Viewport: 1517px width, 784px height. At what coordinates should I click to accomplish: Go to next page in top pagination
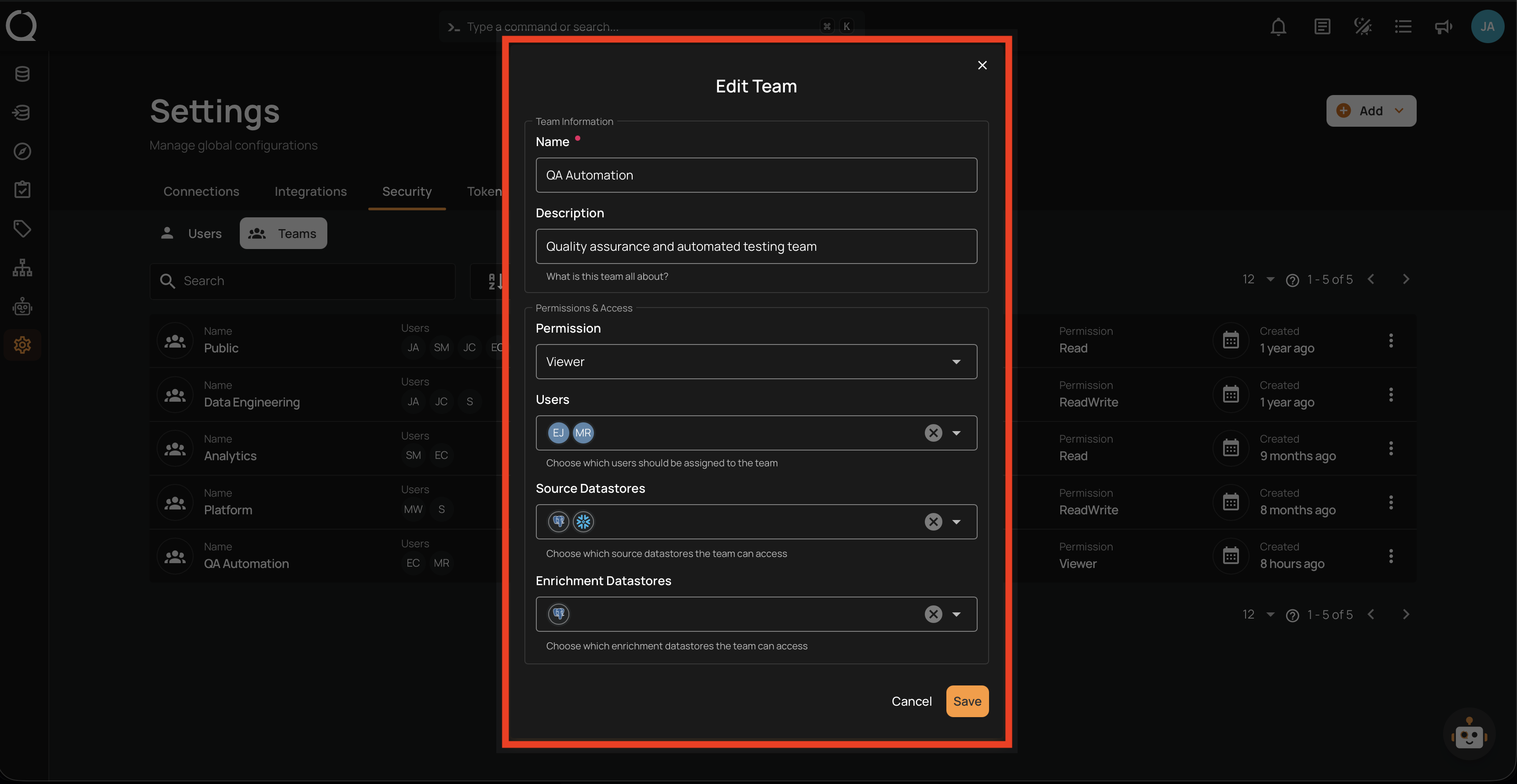tap(1406, 280)
